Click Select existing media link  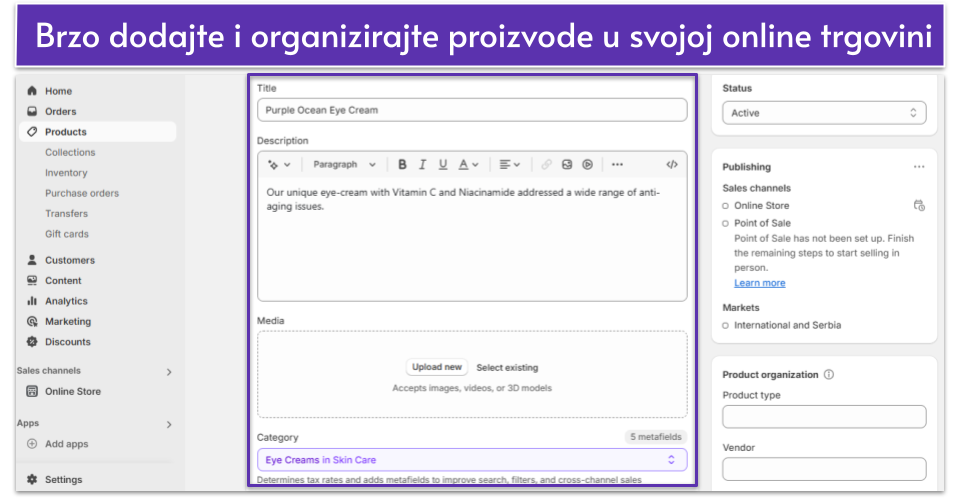click(507, 367)
